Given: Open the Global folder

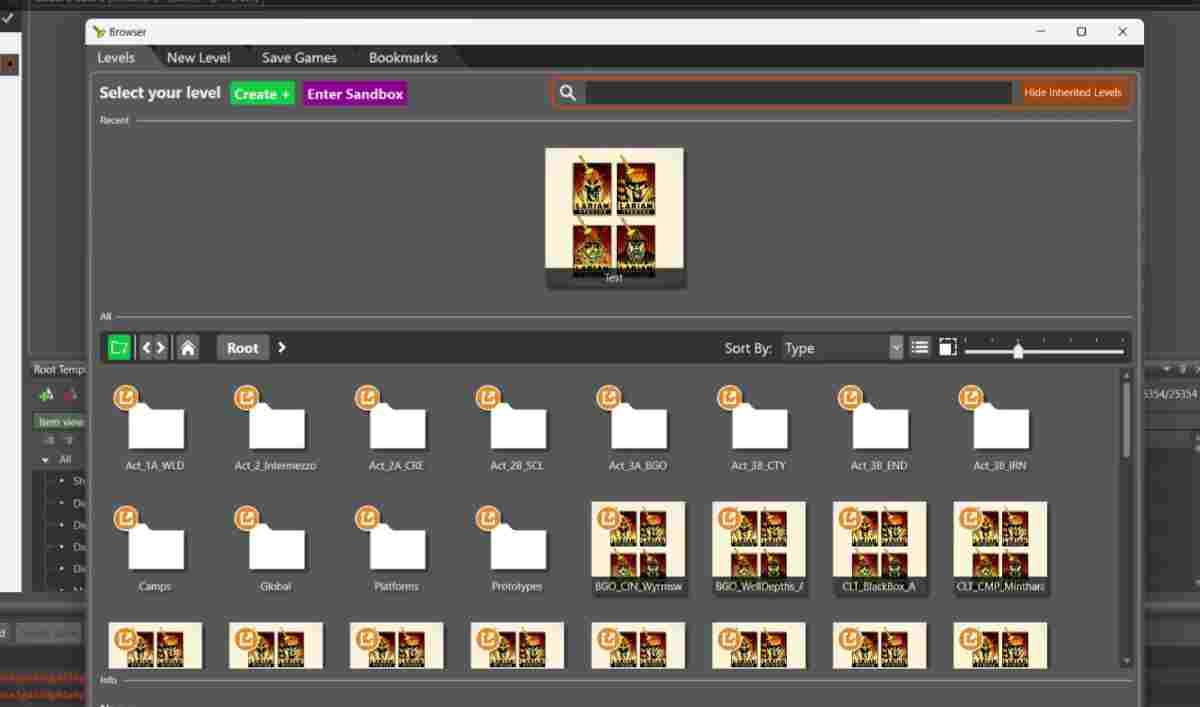Looking at the screenshot, I should (x=276, y=549).
